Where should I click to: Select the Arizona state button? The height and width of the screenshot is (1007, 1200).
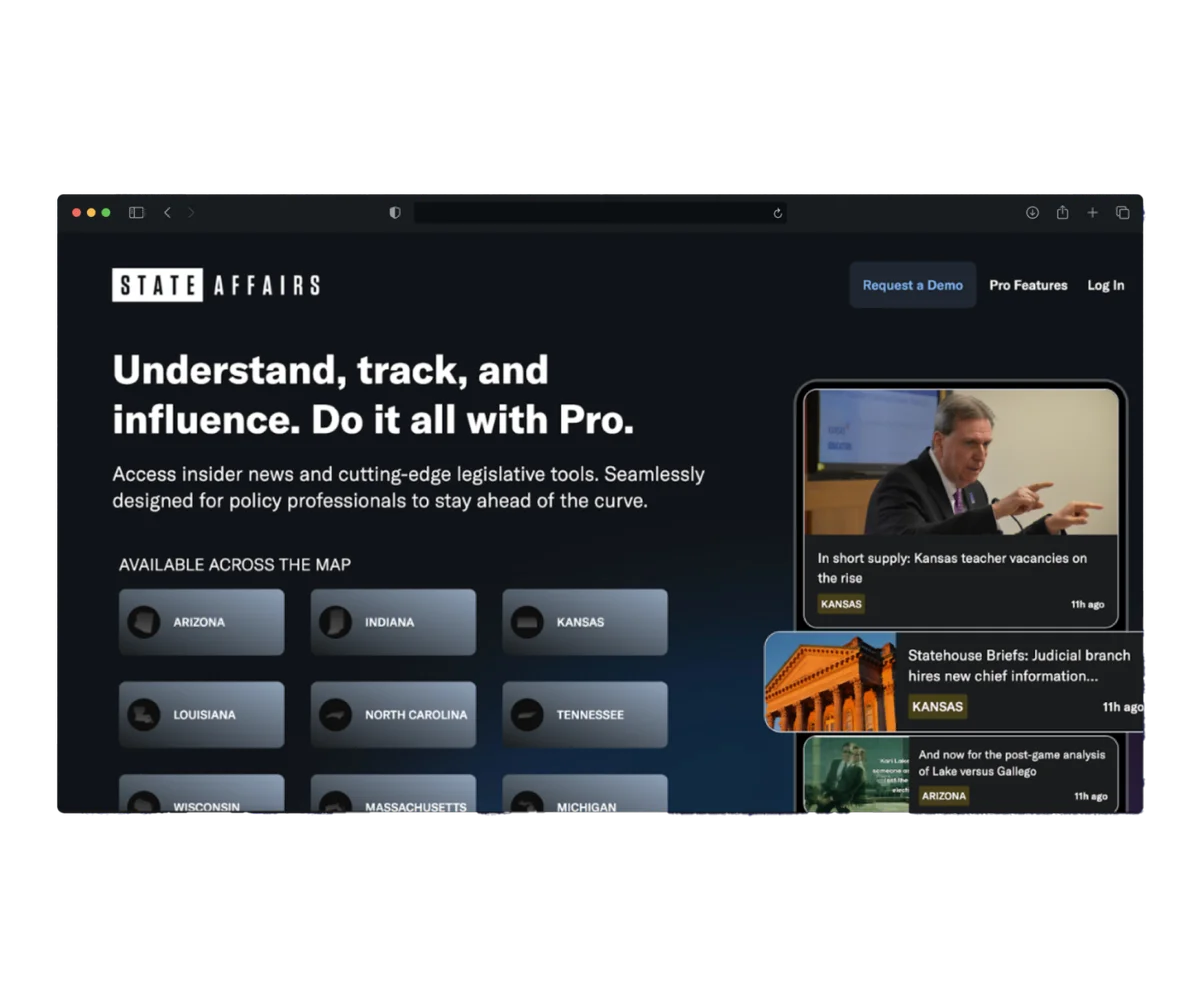point(201,622)
